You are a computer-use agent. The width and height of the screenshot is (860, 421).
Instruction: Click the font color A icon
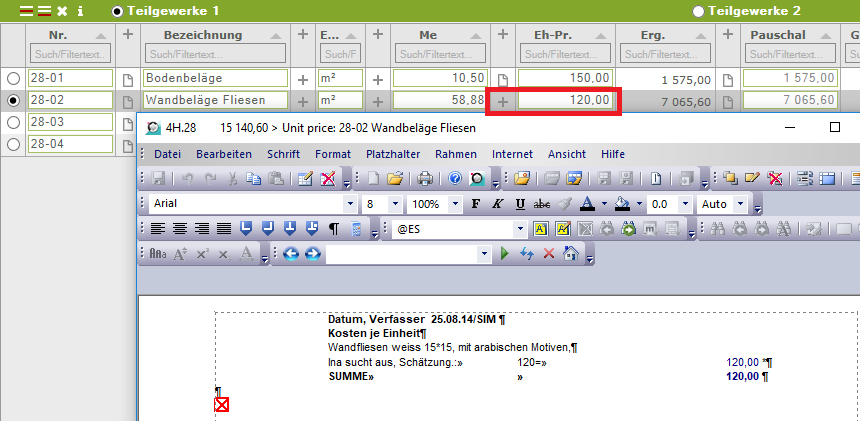pos(588,204)
